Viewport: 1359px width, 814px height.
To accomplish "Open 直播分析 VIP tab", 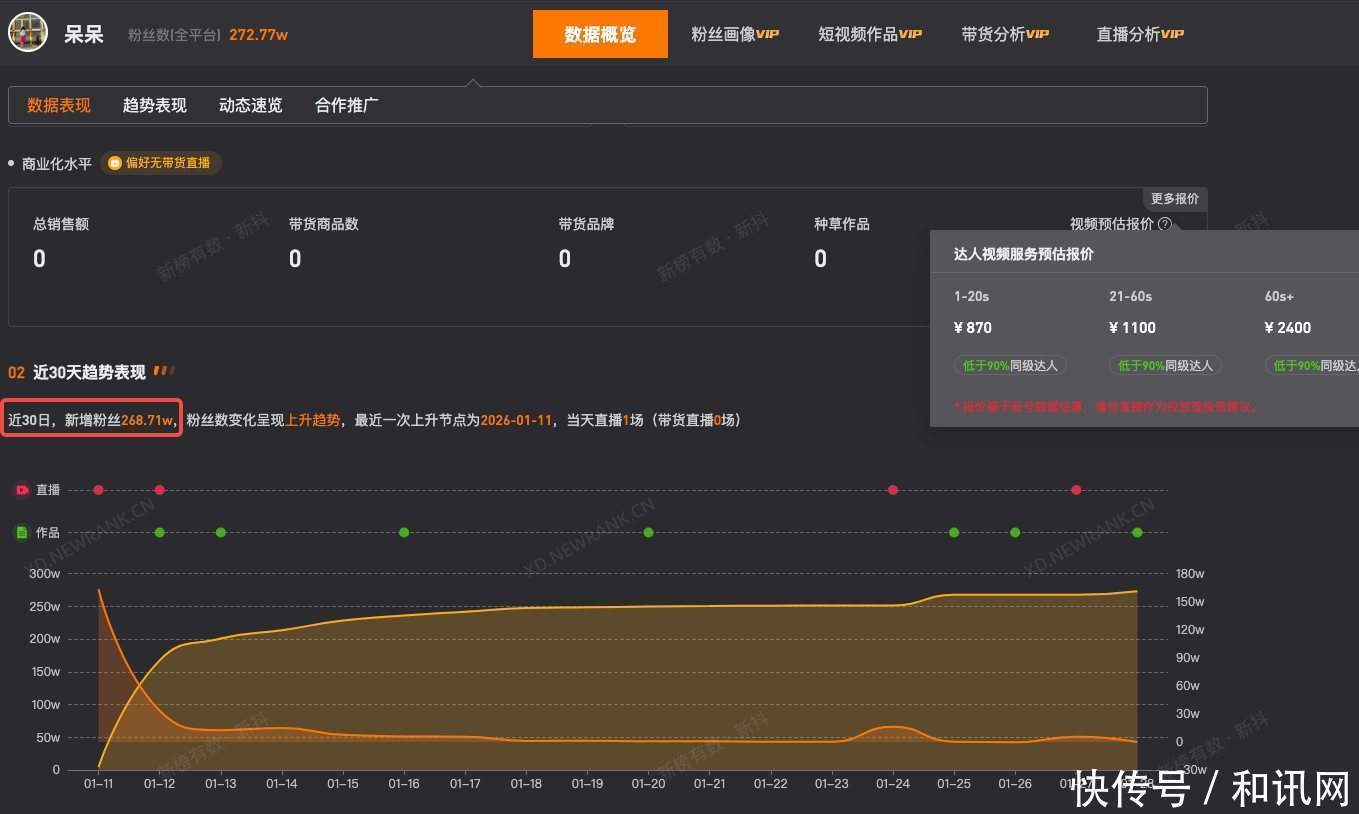I will click(1139, 34).
